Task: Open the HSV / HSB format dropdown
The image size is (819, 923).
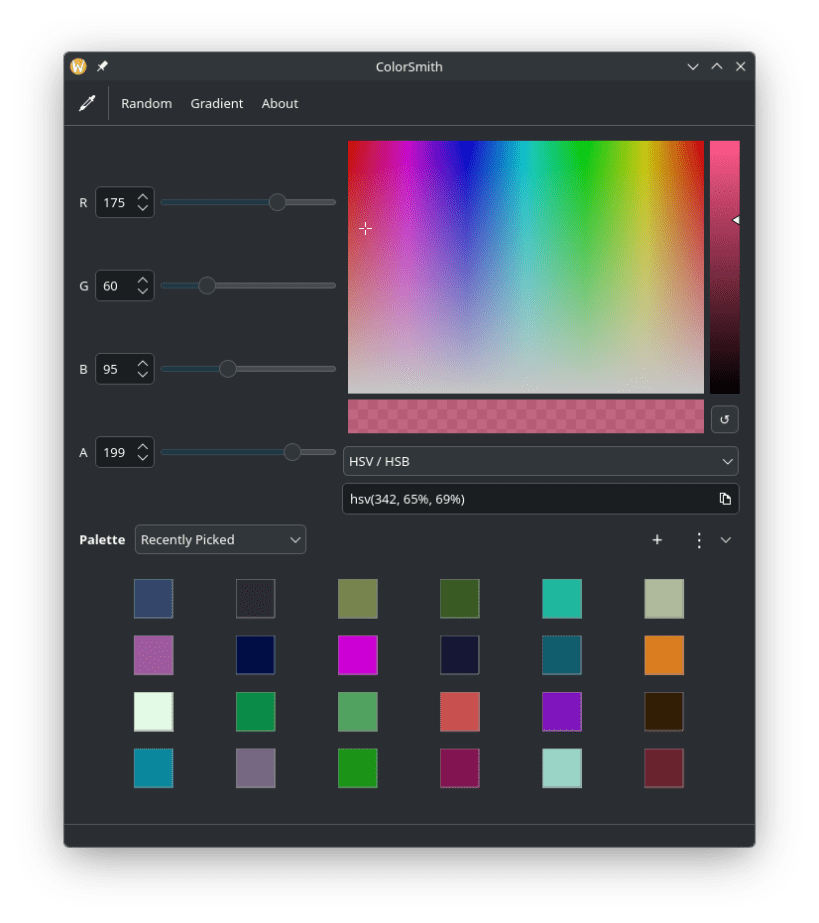Action: (x=540, y=461)
